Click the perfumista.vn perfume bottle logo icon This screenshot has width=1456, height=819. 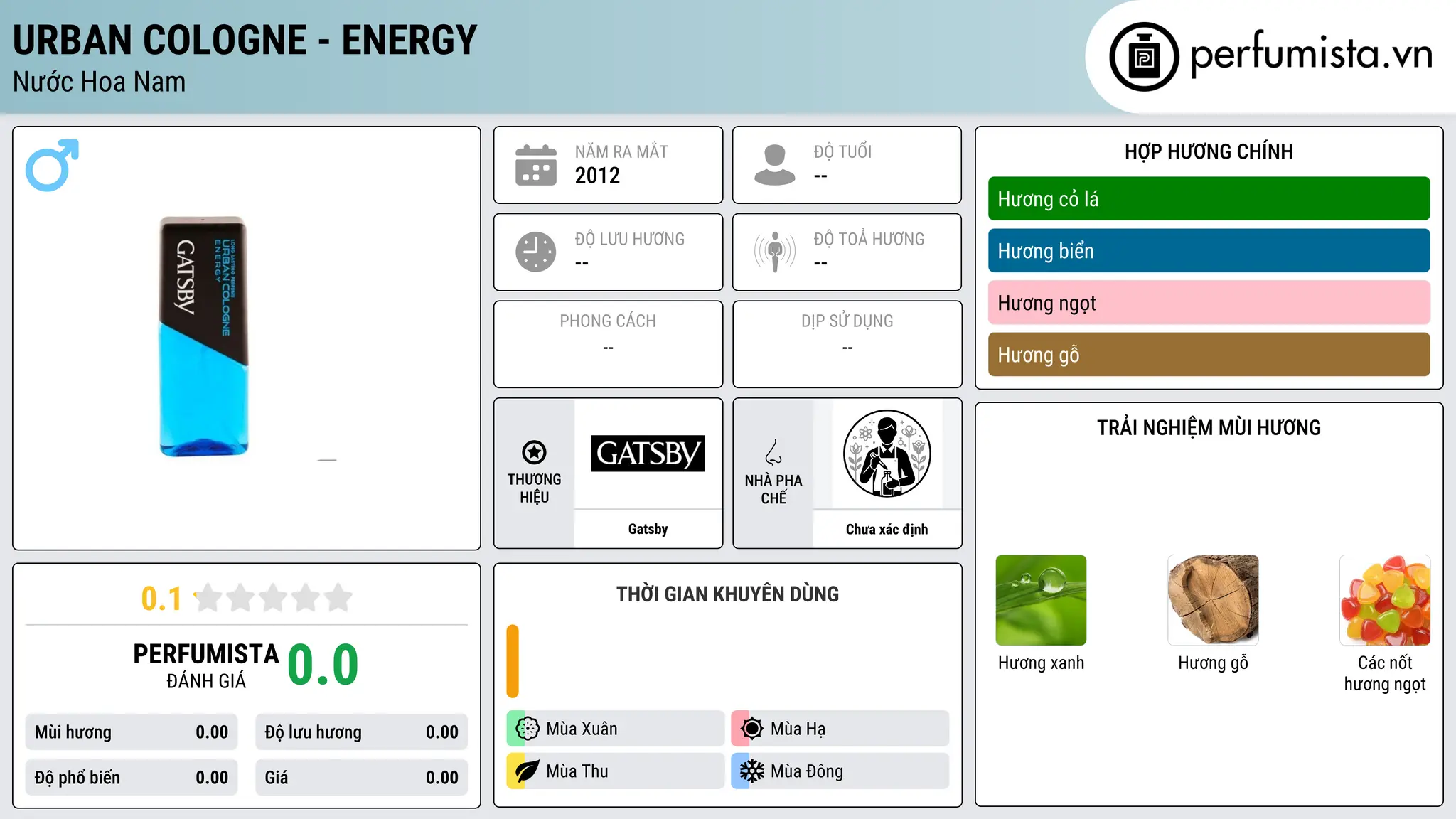tap(1144, 57)
